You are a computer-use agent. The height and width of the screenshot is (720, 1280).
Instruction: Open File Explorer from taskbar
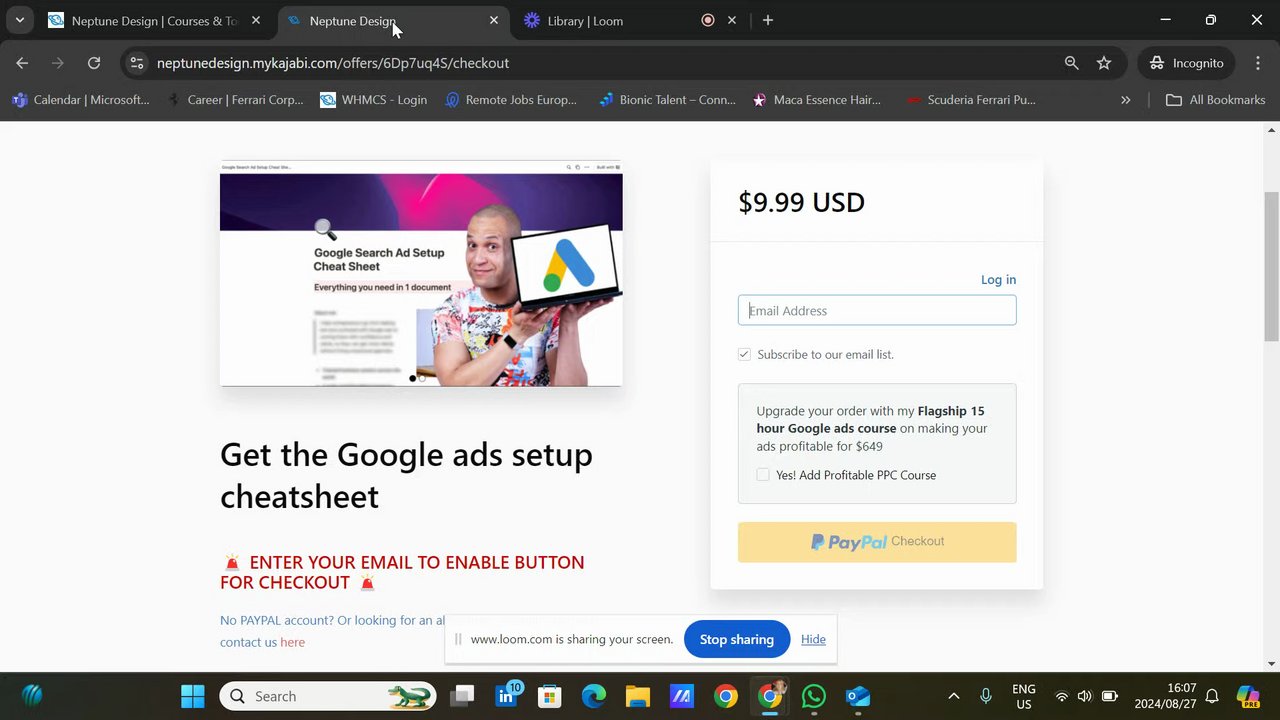638,696
